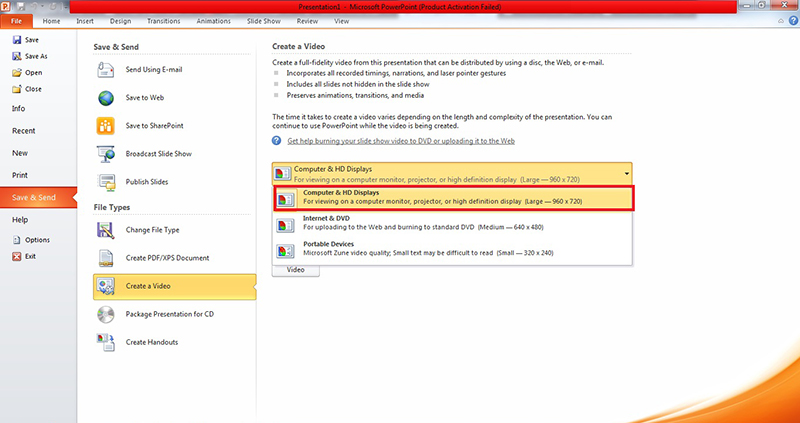Click Change File Type label

(153, 230)
